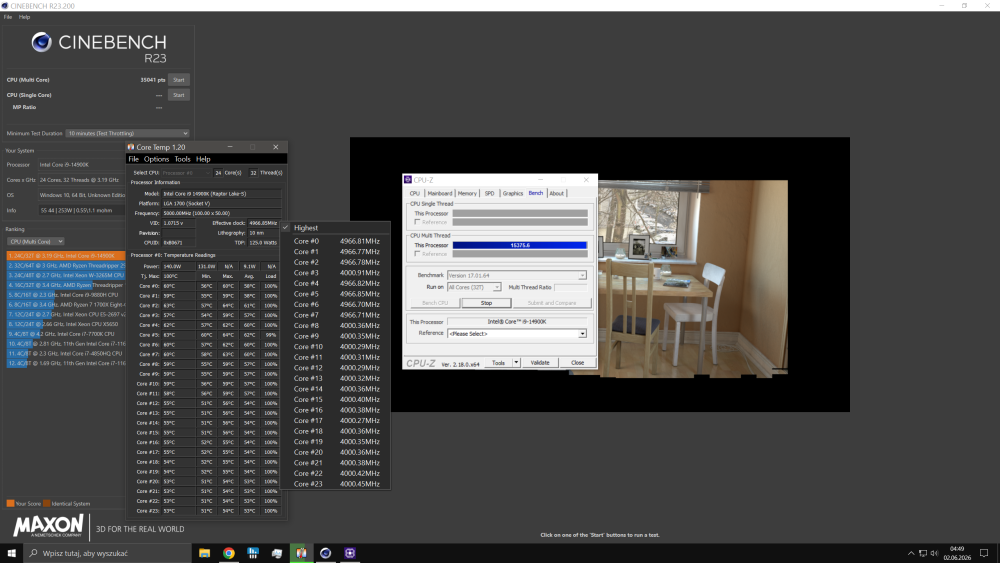Open the CPU (Multi Core) ranking dropdown
This screenshot has height=563, width=1000.
[x=36, y=242]
